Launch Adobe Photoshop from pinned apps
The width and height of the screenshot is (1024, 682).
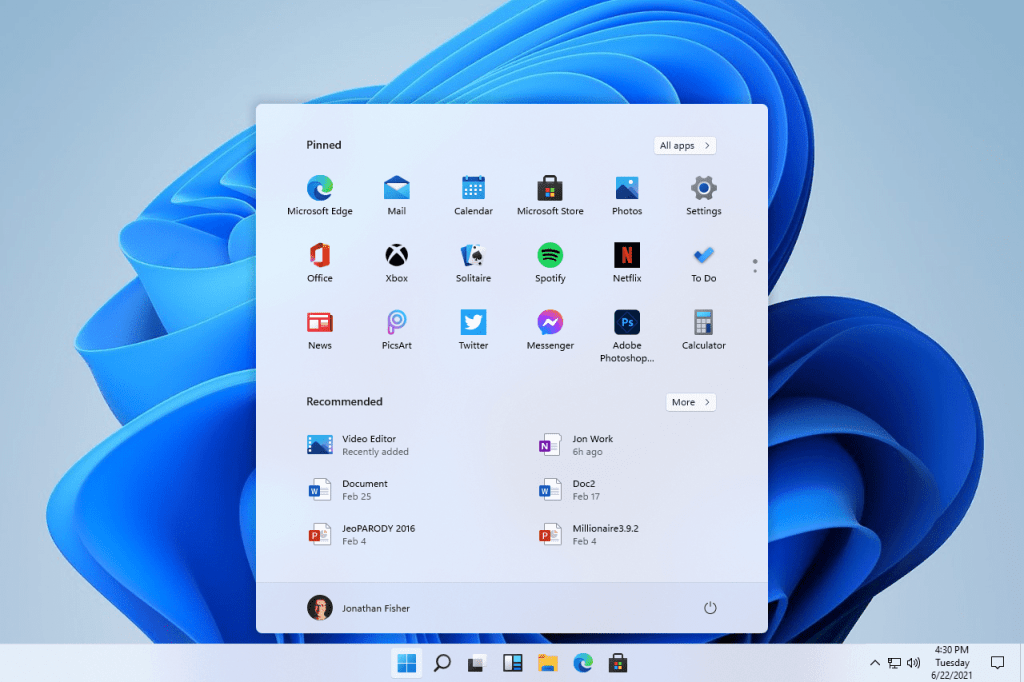tap(627, 322)
